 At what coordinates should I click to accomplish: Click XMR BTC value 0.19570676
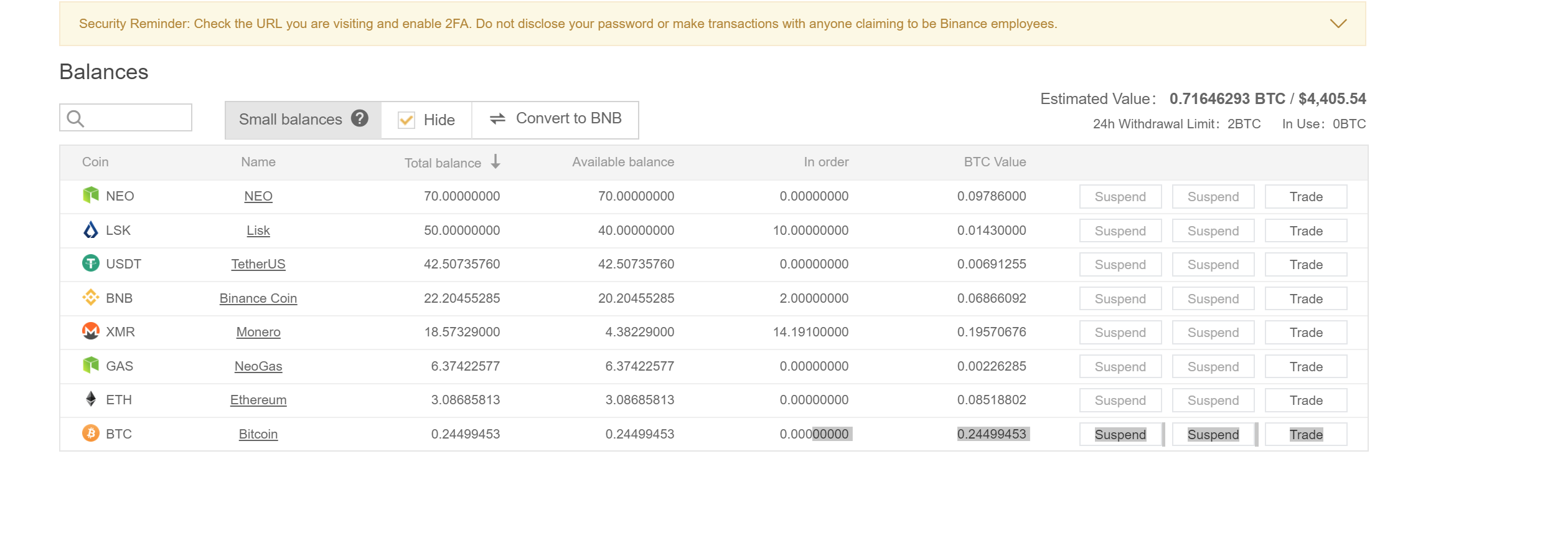(992, 332)
